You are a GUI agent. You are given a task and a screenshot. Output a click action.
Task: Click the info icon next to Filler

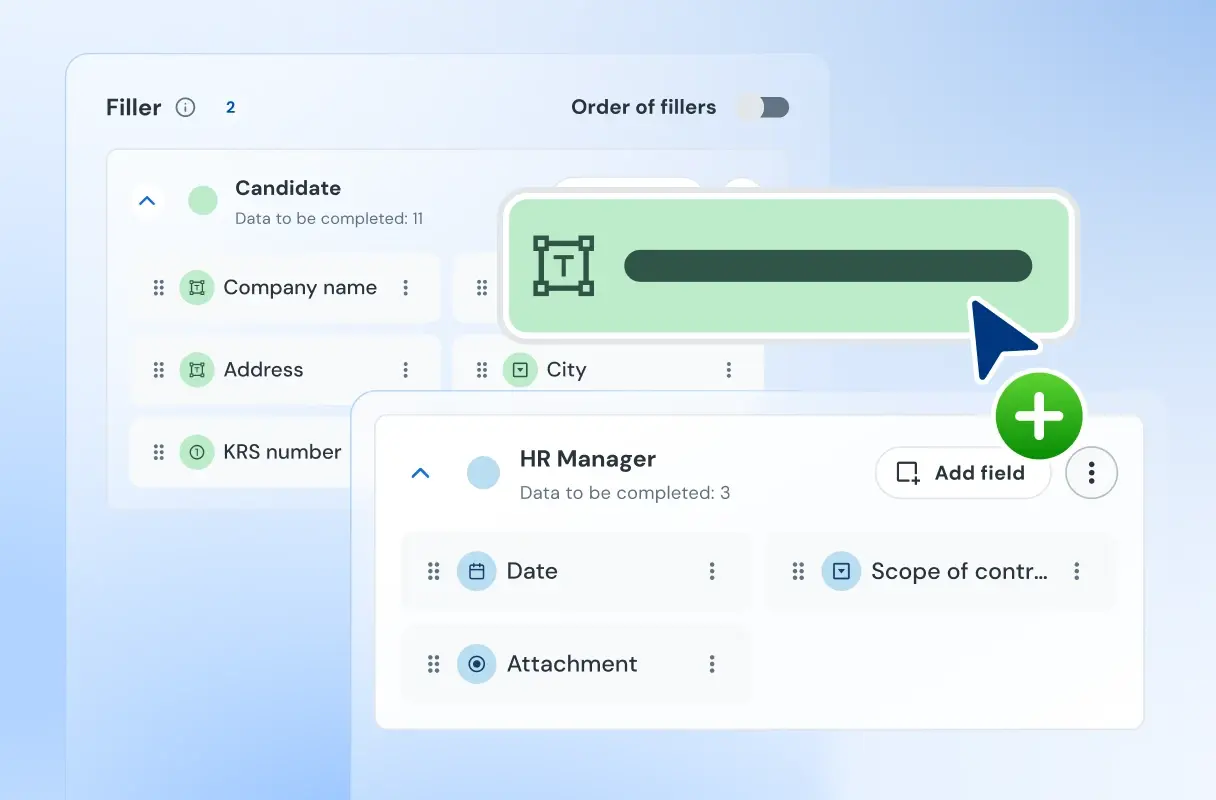[185, 107]
